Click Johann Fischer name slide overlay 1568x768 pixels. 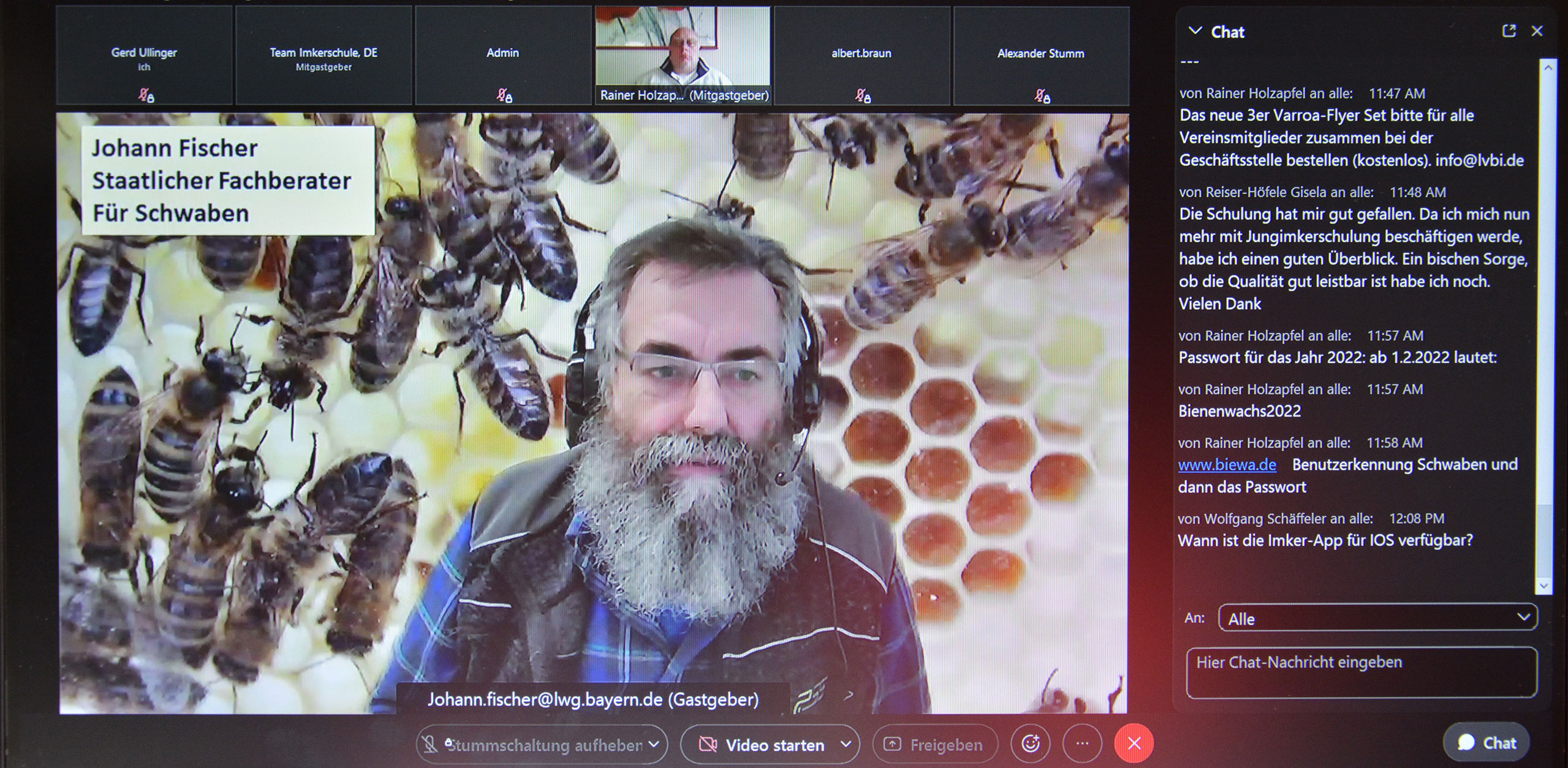point(227,180)
